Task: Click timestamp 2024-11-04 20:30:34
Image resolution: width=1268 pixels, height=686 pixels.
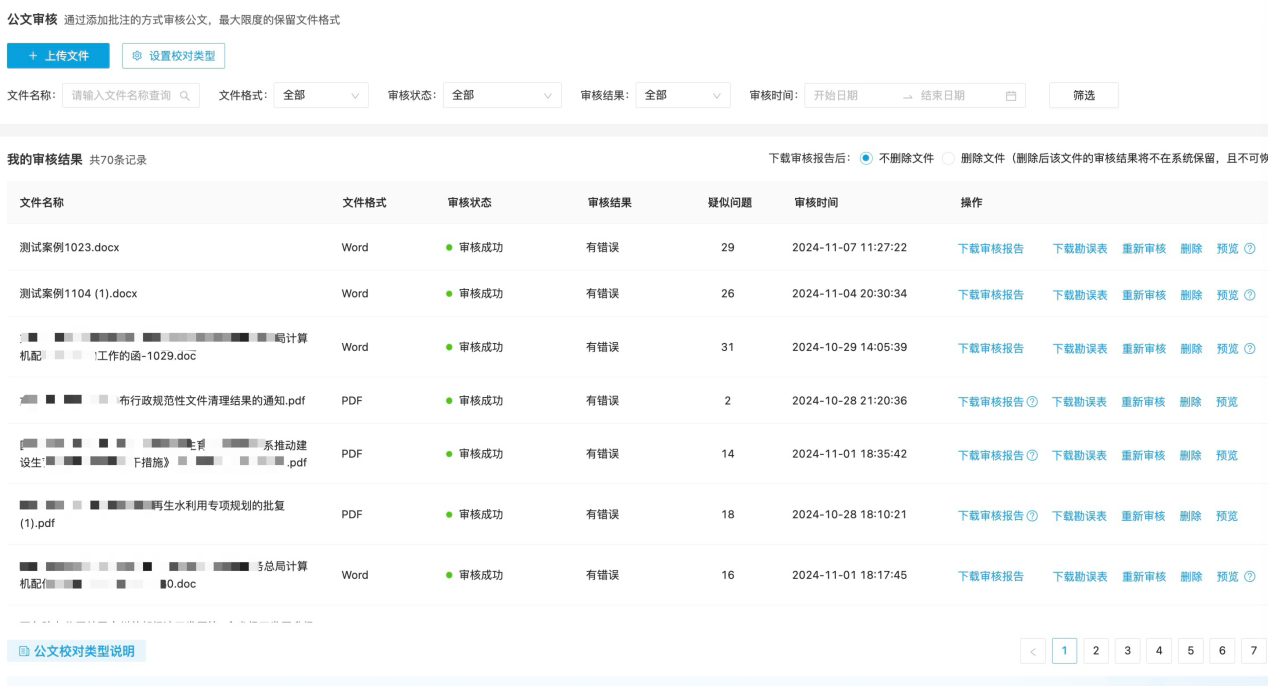Action: 850,294
